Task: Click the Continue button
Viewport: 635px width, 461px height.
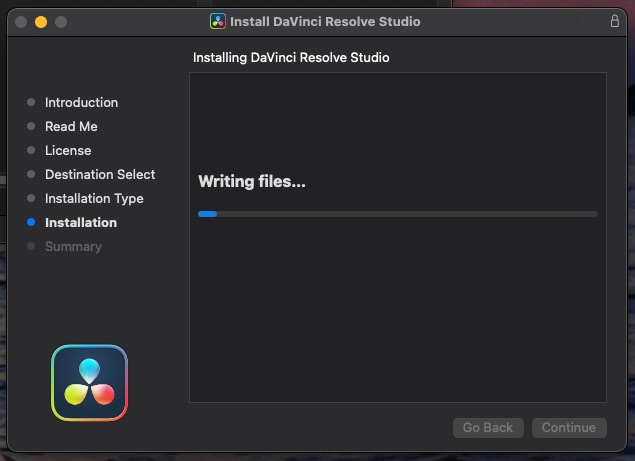Action: point(569,427)
